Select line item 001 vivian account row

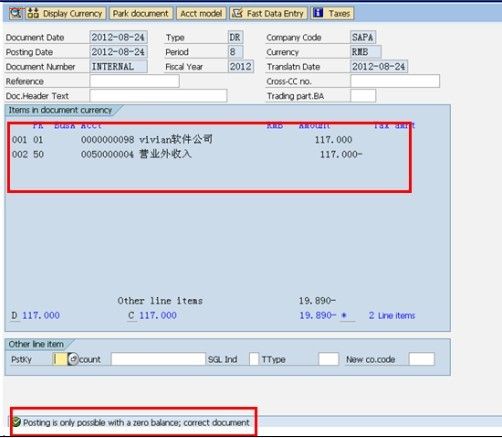click(x=182, y=140)
